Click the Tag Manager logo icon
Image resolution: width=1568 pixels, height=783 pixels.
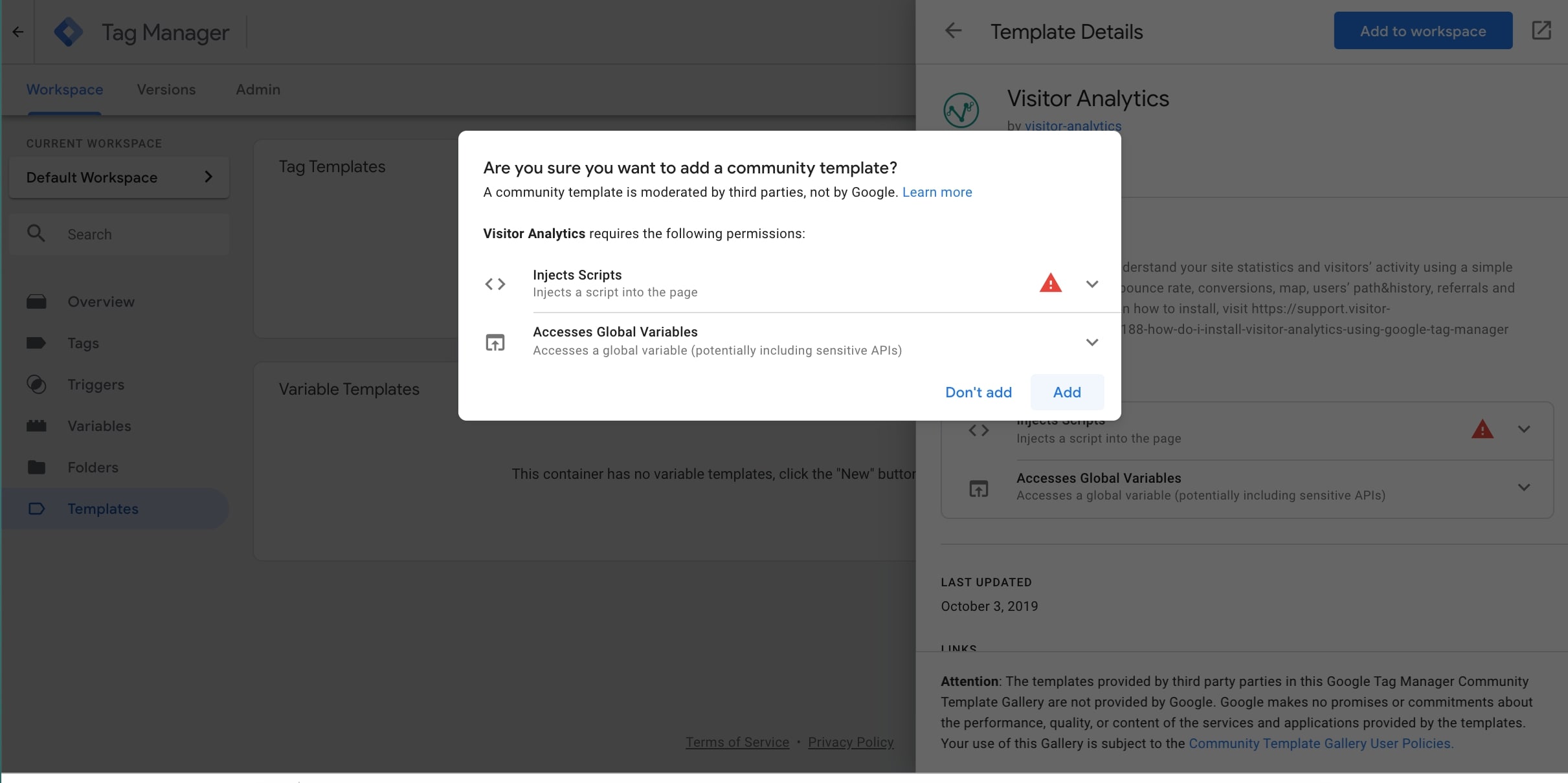[x=69, y=32]
